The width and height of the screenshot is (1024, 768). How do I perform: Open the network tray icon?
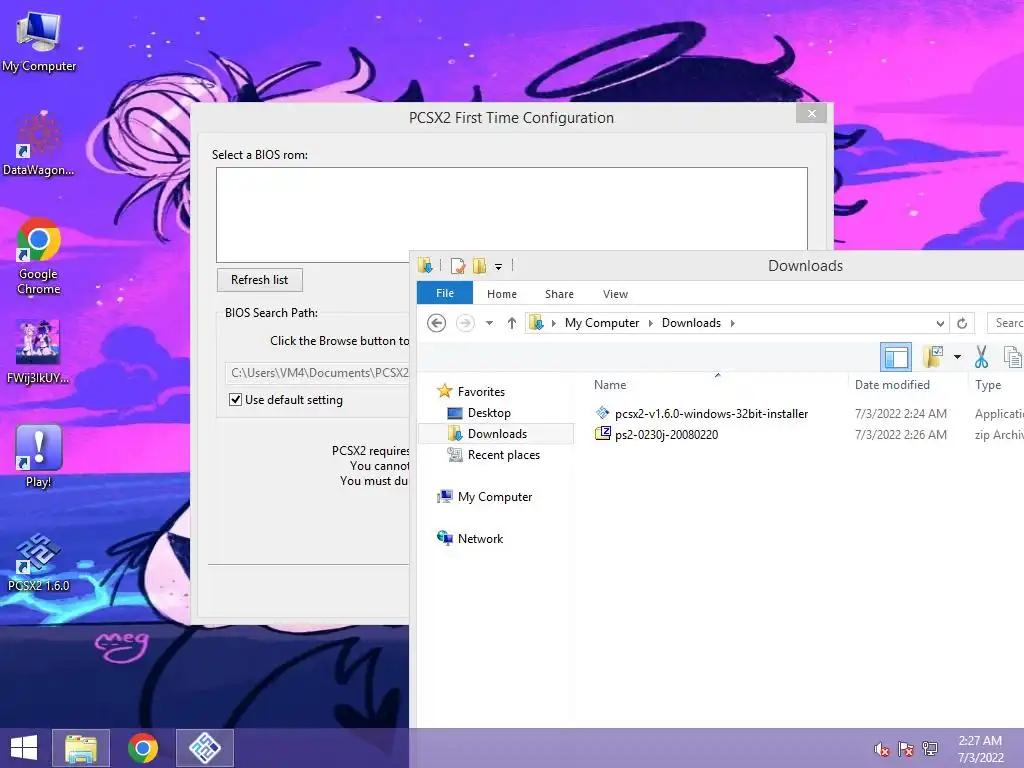click(x=930, y=749)
